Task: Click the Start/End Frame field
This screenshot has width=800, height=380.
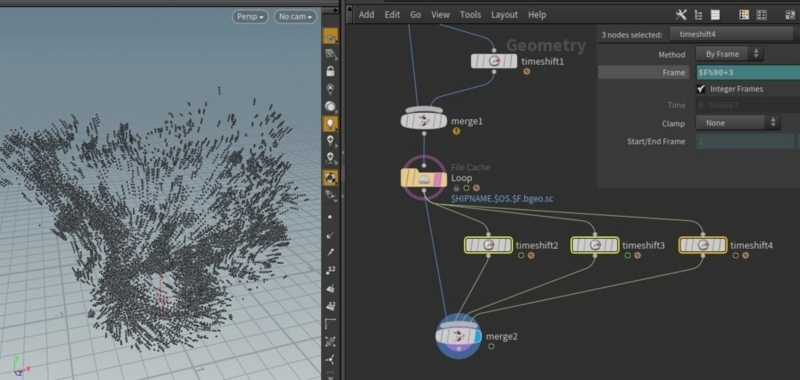Action: tap(745, 141)
